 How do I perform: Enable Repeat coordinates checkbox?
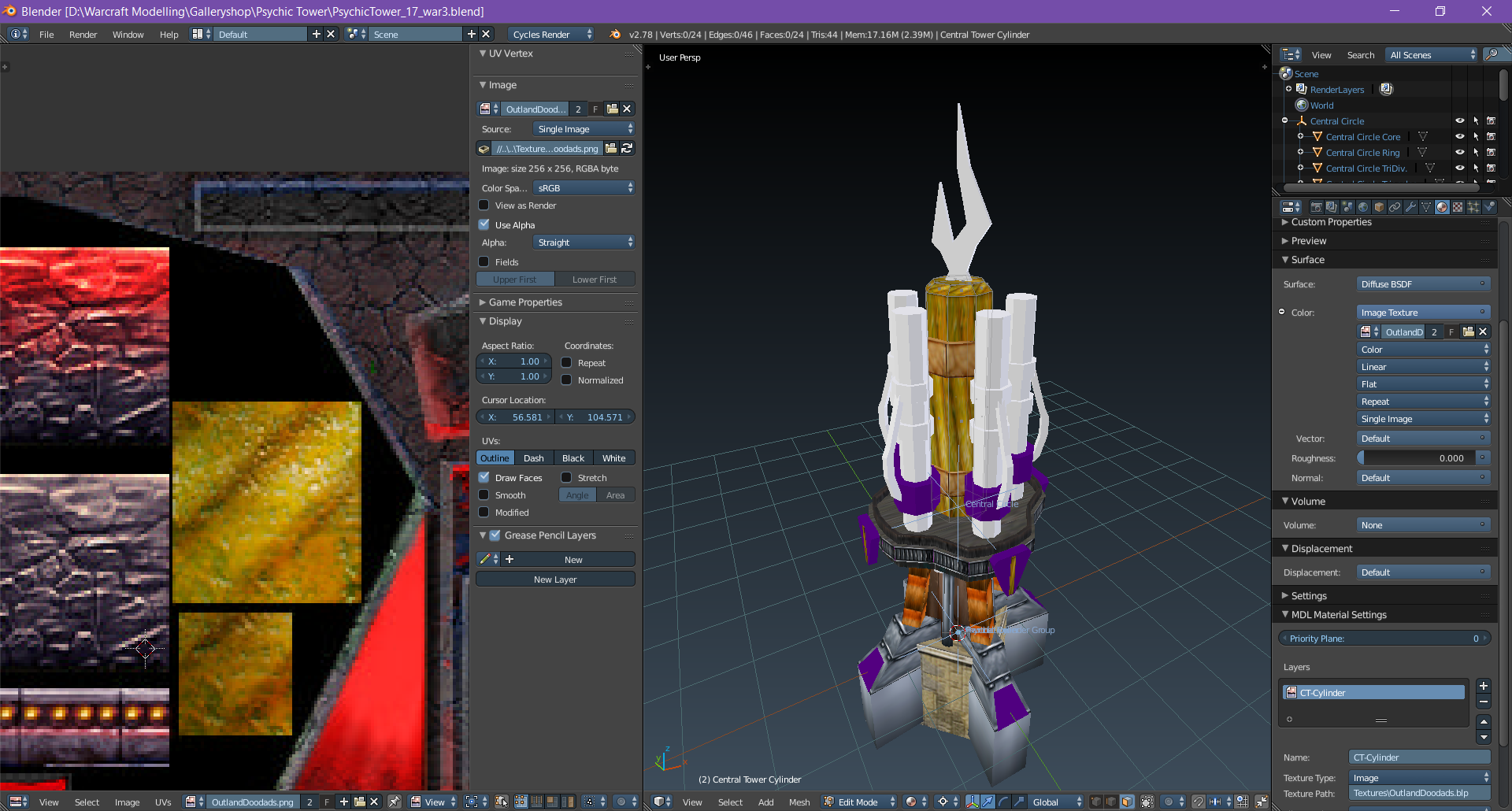[x=566, y=362]
